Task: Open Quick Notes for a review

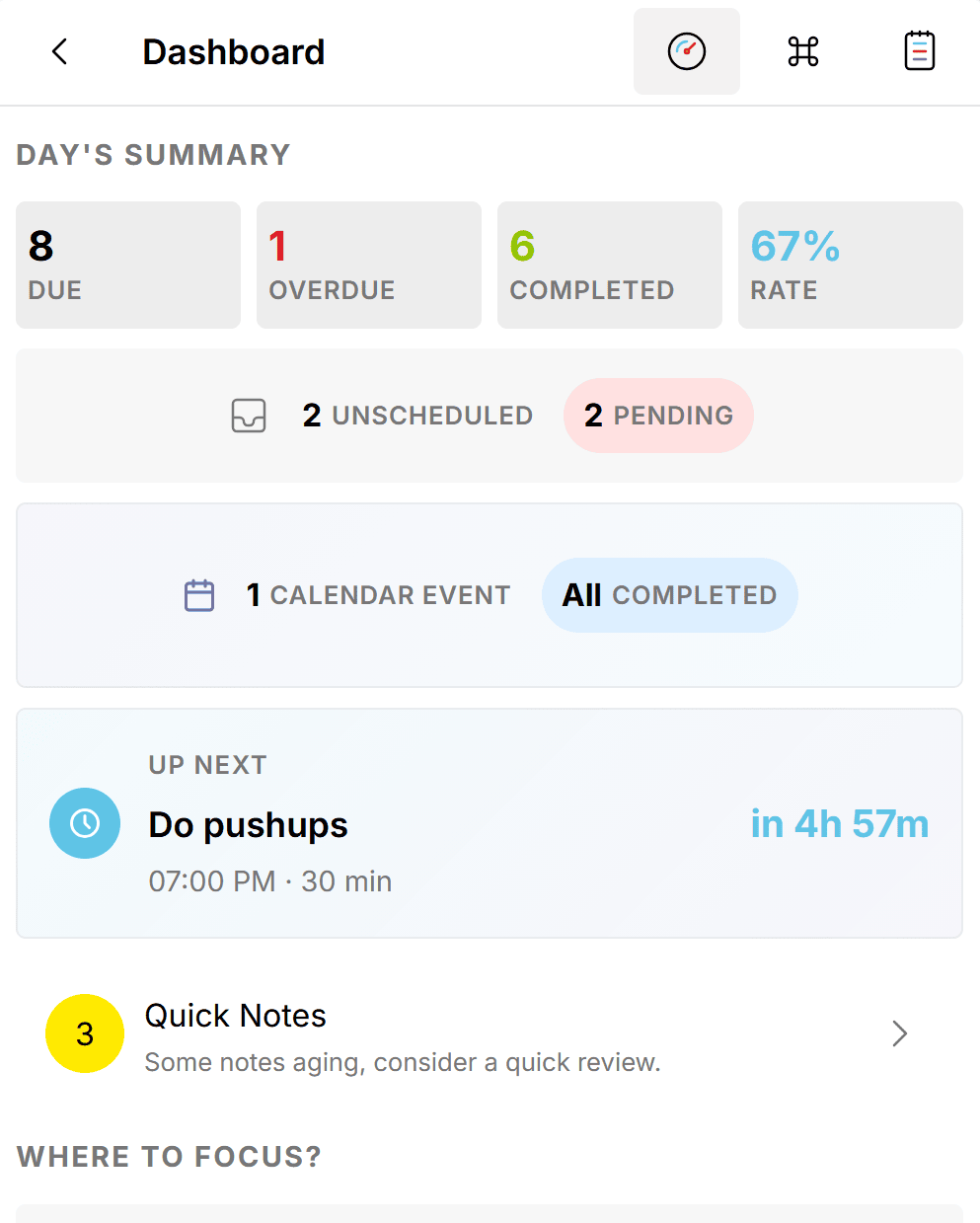Action: point(235,1016)
